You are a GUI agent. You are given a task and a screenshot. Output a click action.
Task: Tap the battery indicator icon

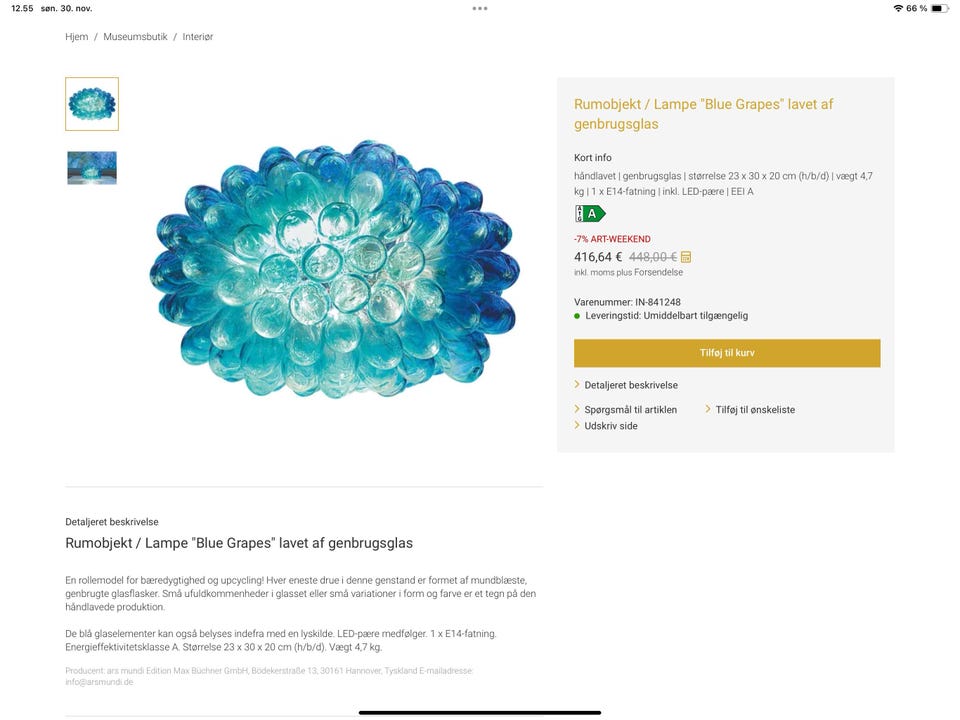pyautogui.click(x=938, y=8)
